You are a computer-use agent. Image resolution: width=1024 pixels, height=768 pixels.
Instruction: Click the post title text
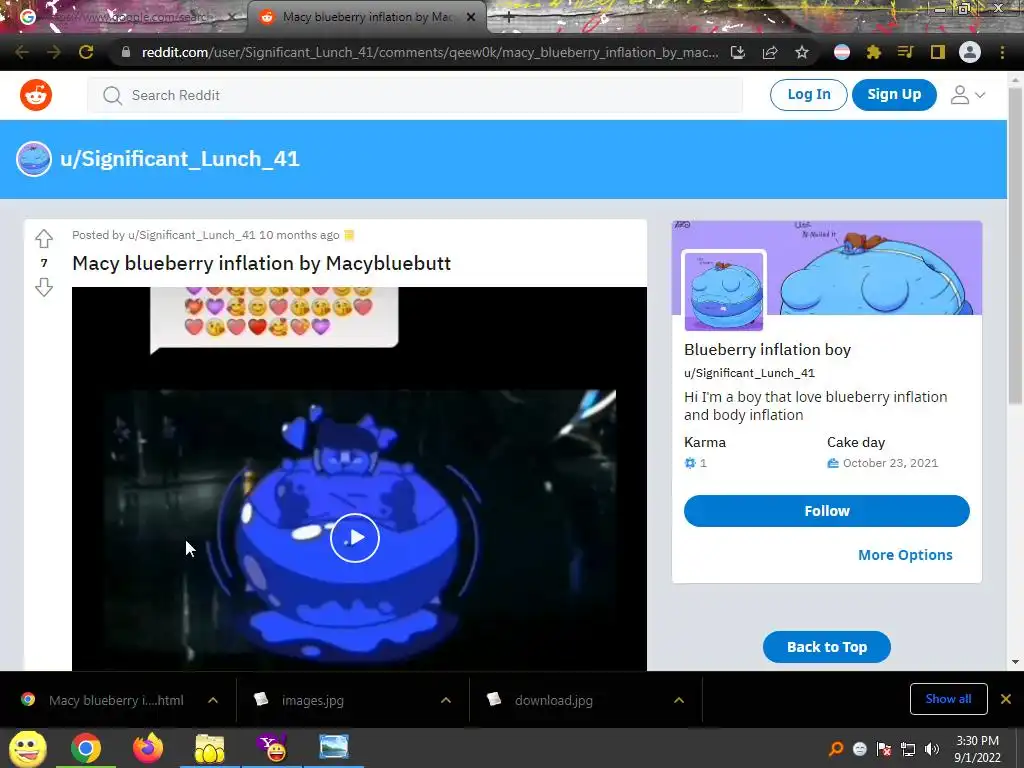tap(261, 263)
